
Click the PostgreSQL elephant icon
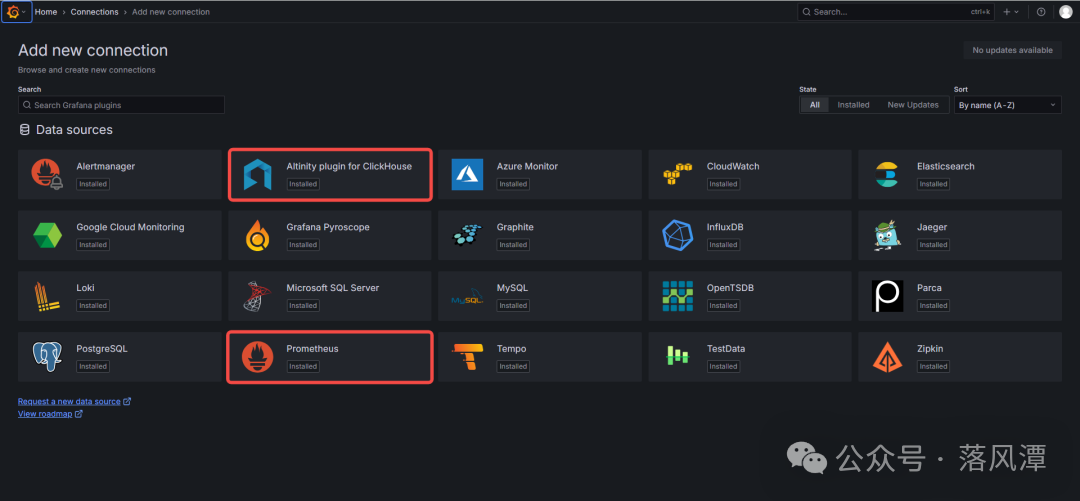[x=48, y=357]
